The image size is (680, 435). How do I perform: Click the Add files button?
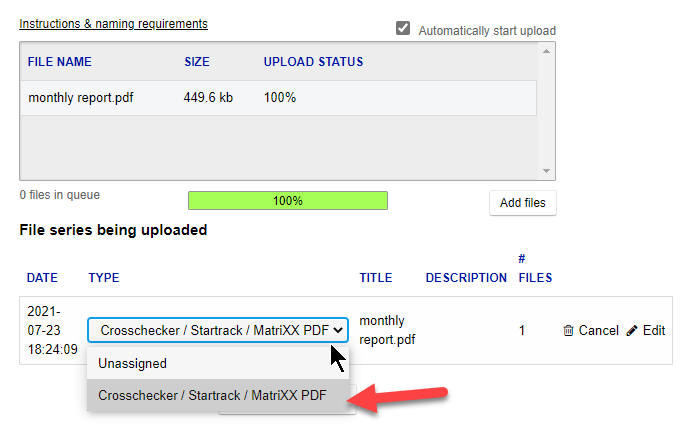tap(522, 202)
